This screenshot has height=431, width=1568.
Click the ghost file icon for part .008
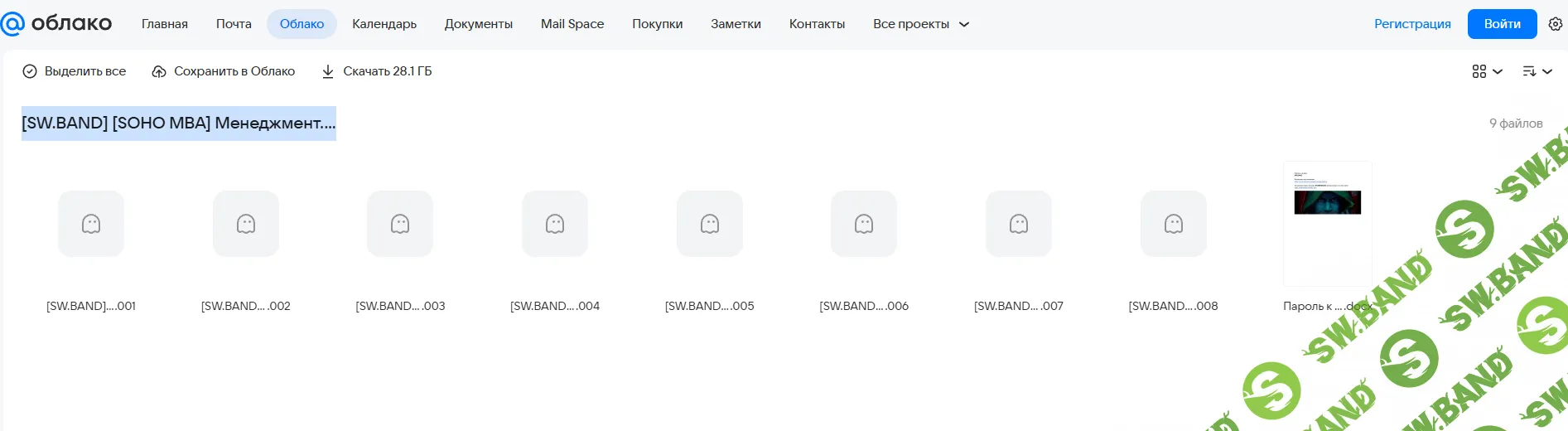tap(1174, 224)
